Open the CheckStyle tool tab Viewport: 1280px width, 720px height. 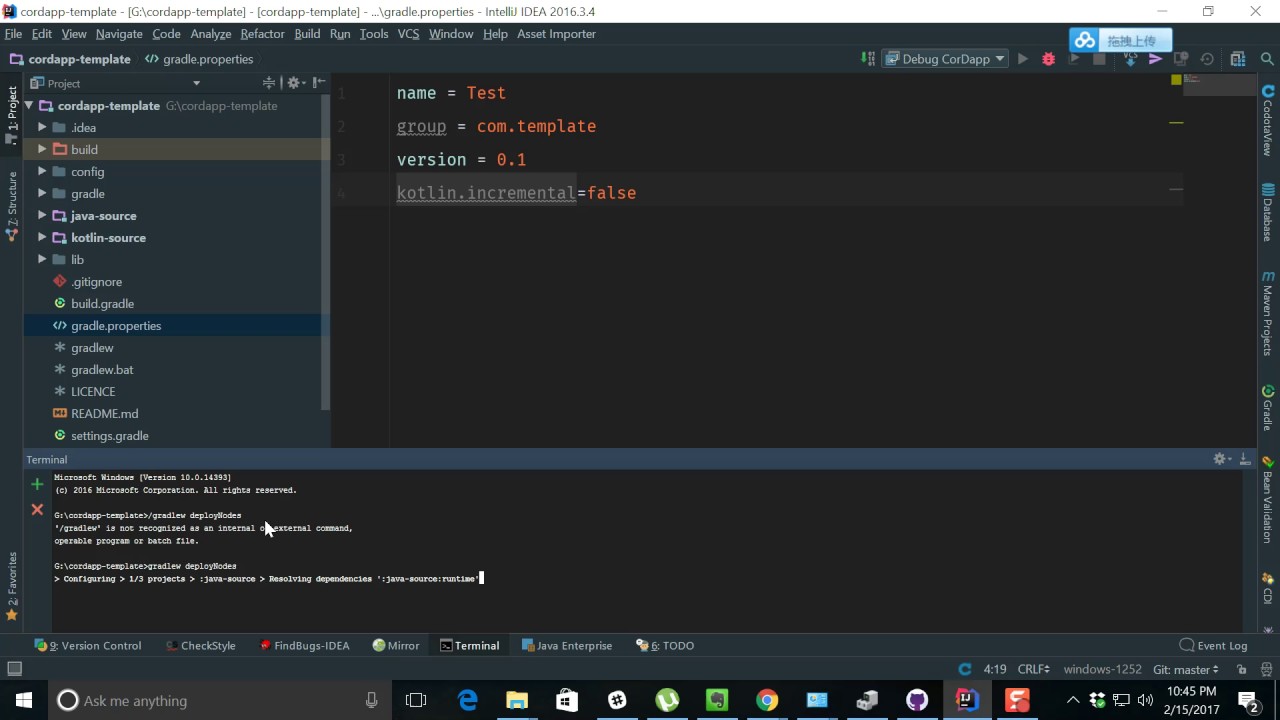coord(200,645)
